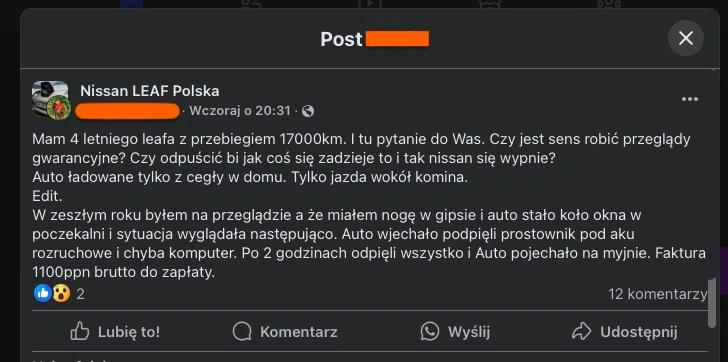Share the post with Udostępnij arrow
The width and height of the screenshot is (728, 362).
click(x=624, y=331)
